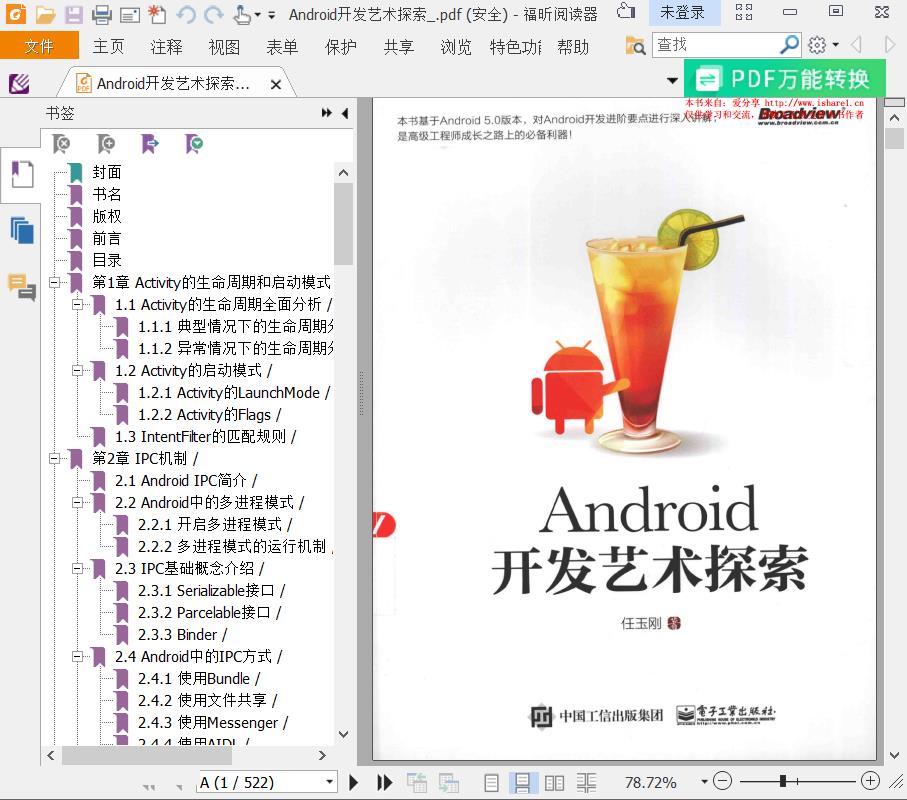Viewport: 907px width, 800px height.
Task: Collapse the 1.1 Activity的生命周期全面分析 node
Action: coord(78,304)
